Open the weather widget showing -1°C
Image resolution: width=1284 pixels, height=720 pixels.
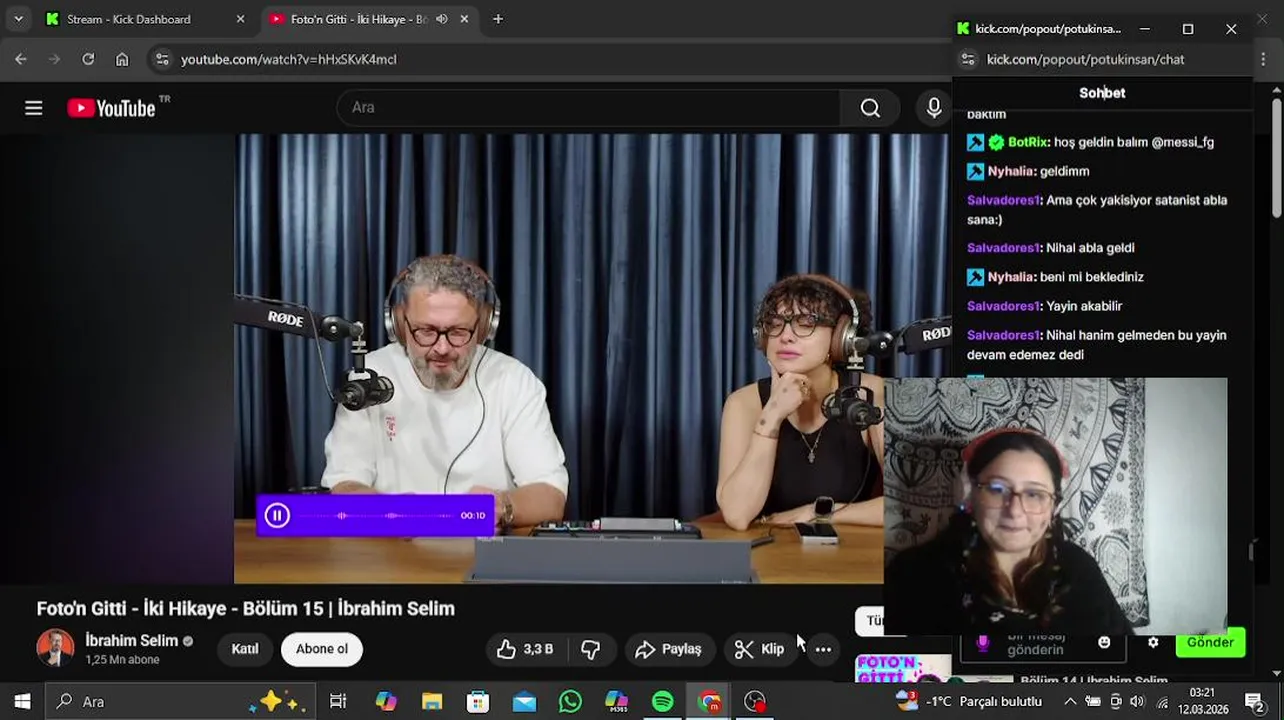click(968, 701)
